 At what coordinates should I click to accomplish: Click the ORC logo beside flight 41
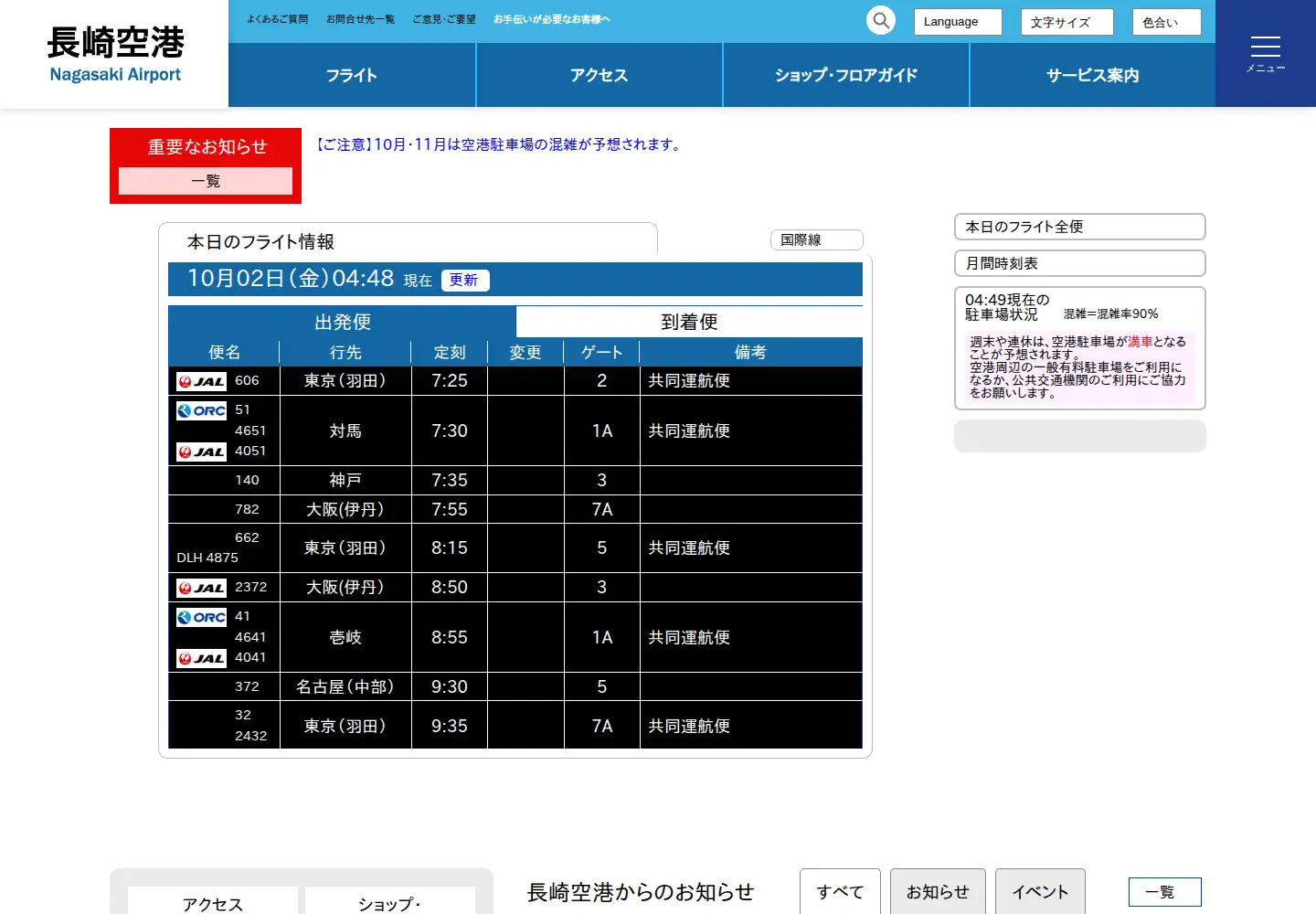[201, 617]
